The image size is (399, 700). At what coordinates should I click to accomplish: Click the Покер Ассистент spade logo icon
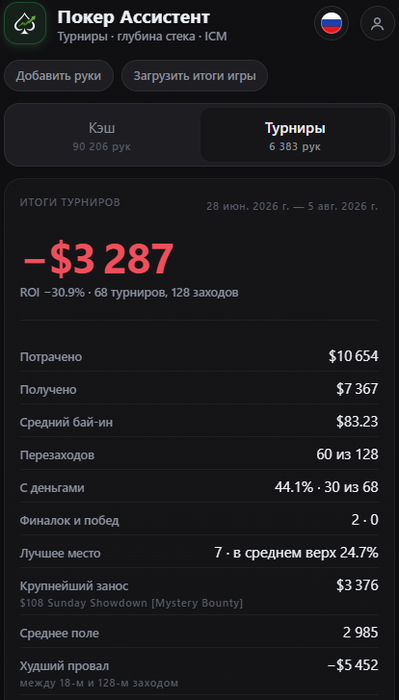25,23
